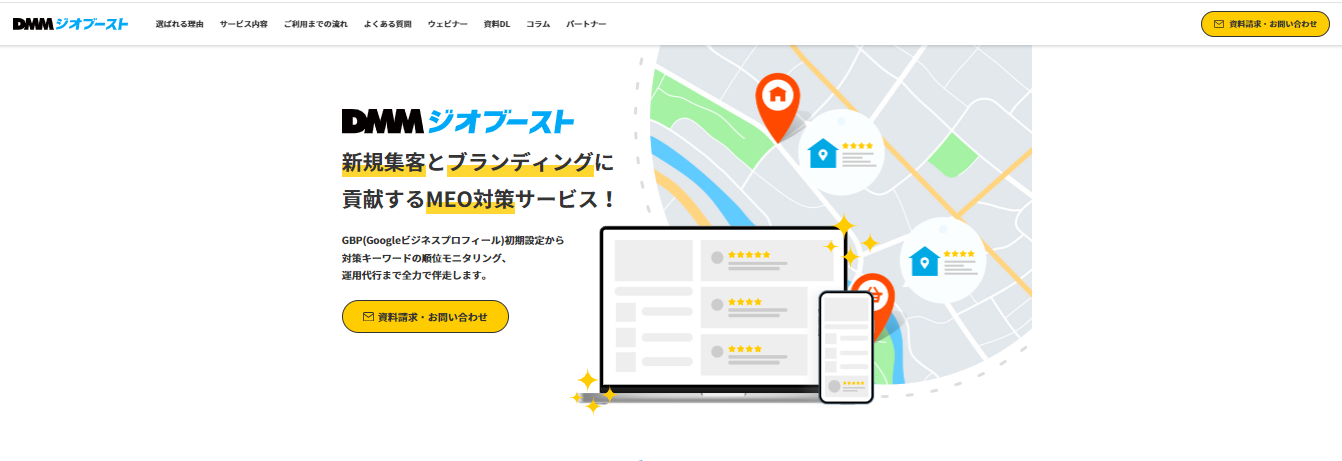This screenshot has height=461, width=1342.
Task: Select よくある質問 from the header
Action: (x=387, y=23)
